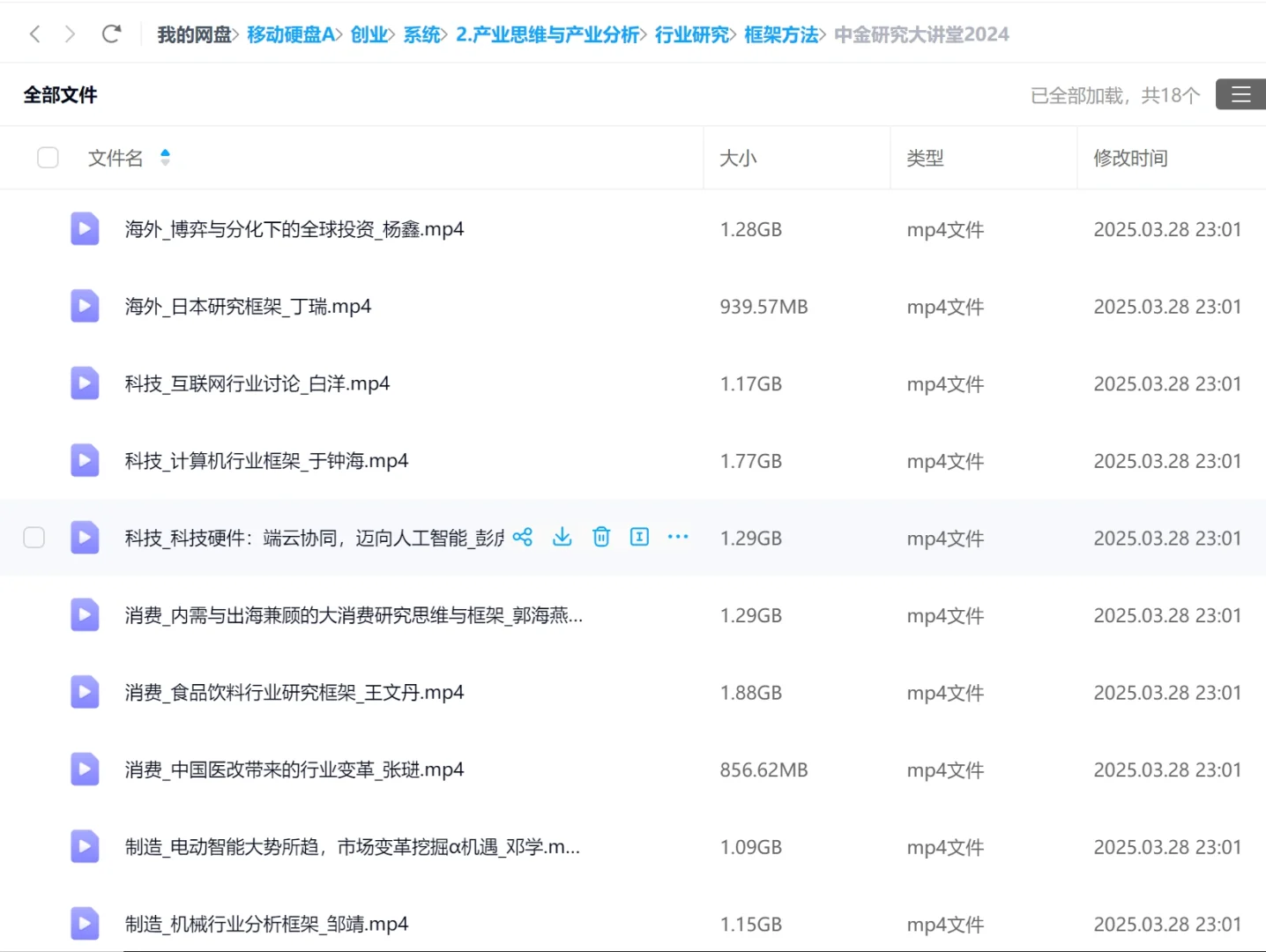This screenshot has width=1266, height=952.
Task: Open 制造_机械行业分析框架_邹靖.mp4
Action: coord(266,924)
